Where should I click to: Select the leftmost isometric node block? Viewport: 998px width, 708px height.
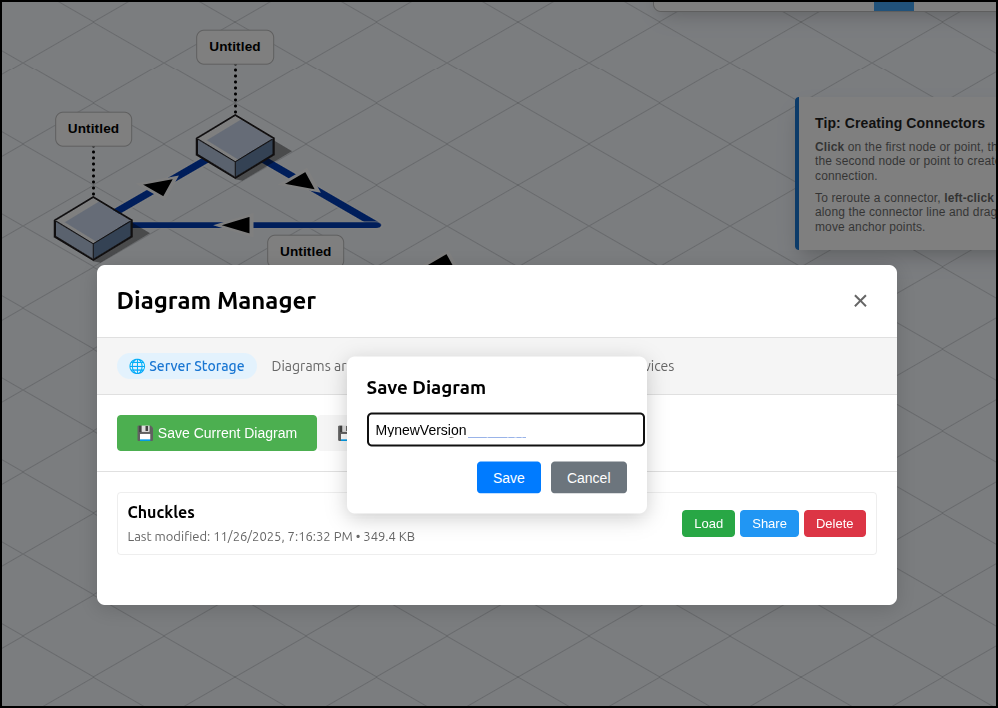point(93,226)
